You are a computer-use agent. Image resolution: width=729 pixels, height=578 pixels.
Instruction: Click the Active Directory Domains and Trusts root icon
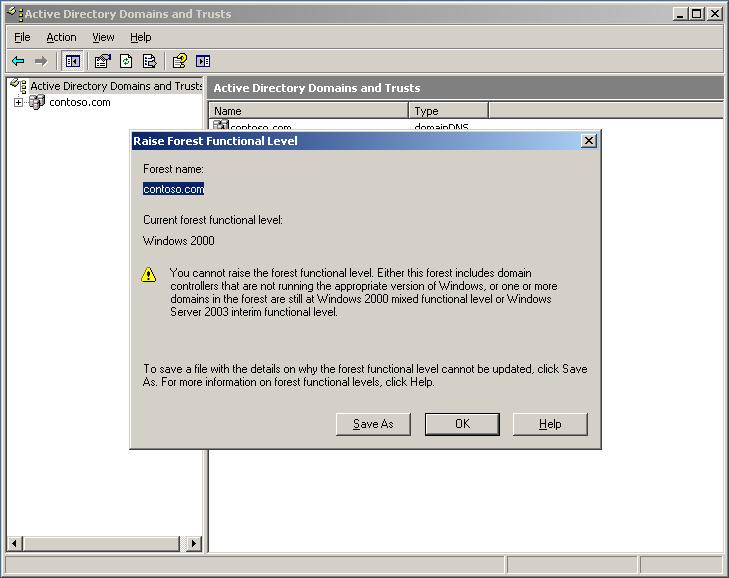pyautogui.click(x=18, y=86)
